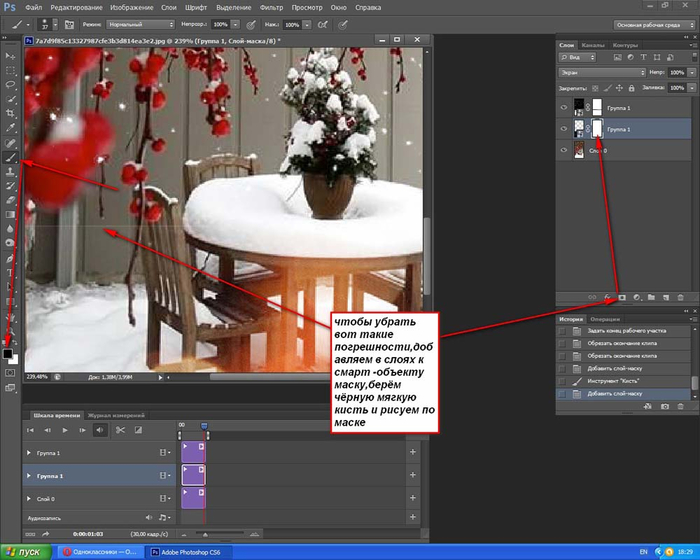Switch to the Каналы tab
Viewport: 700px width, 560px height.
click(593, 45)
